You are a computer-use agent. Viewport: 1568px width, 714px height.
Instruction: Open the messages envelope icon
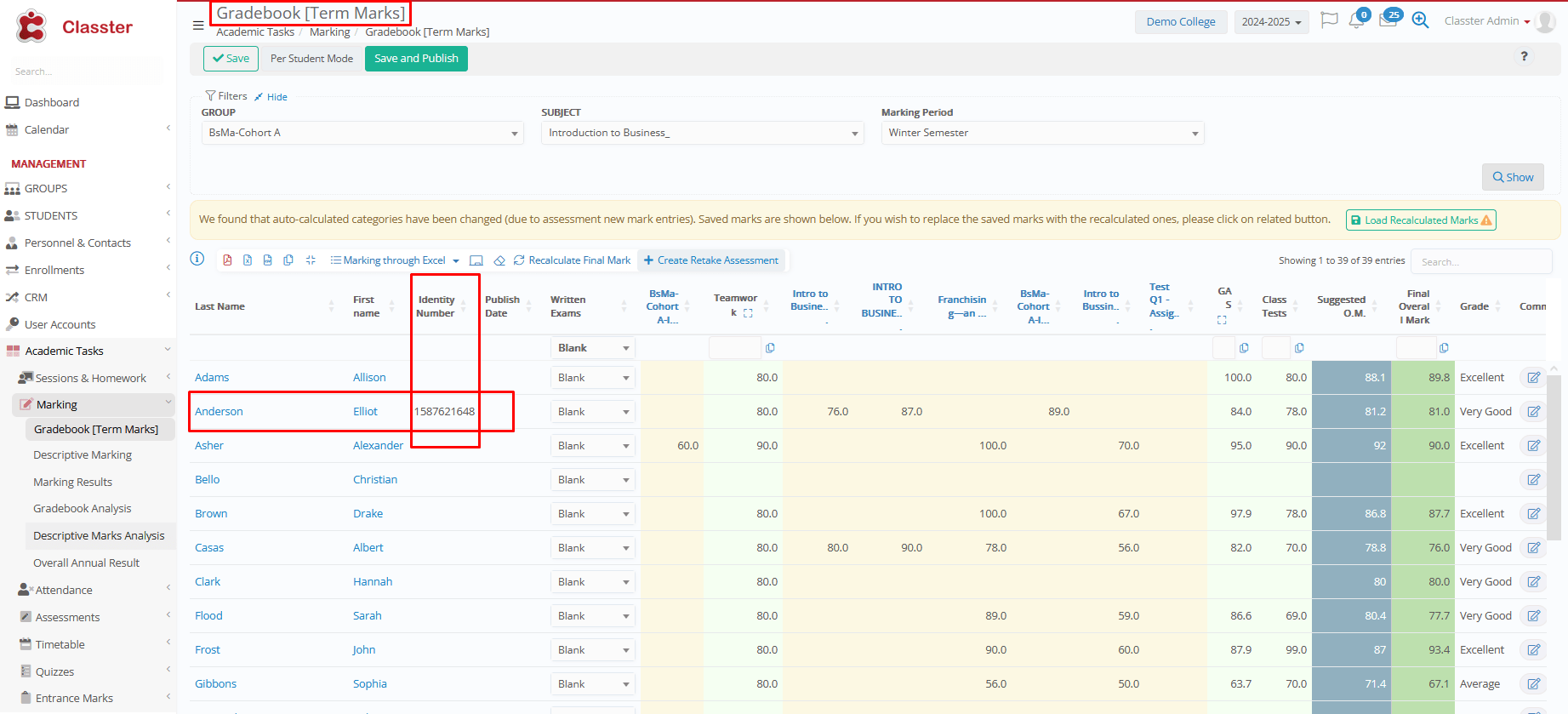click(x=1388, y=21)
